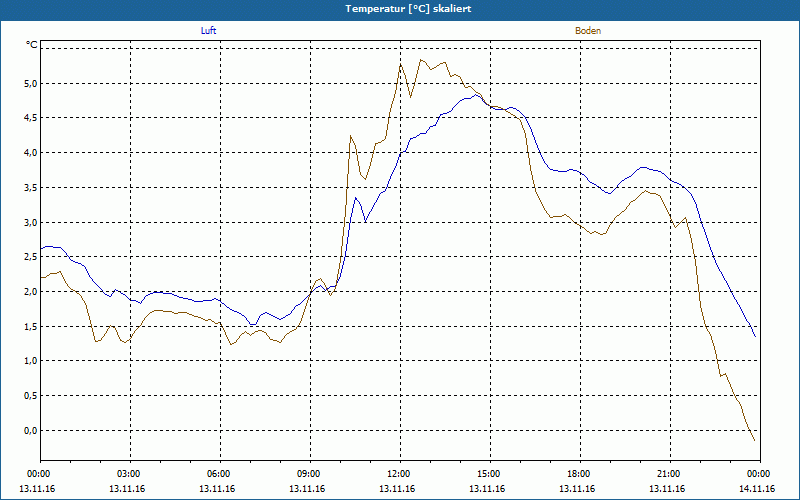Click the 13.11.16 date under 12:00
800x500 pixels.
[397, 489]
